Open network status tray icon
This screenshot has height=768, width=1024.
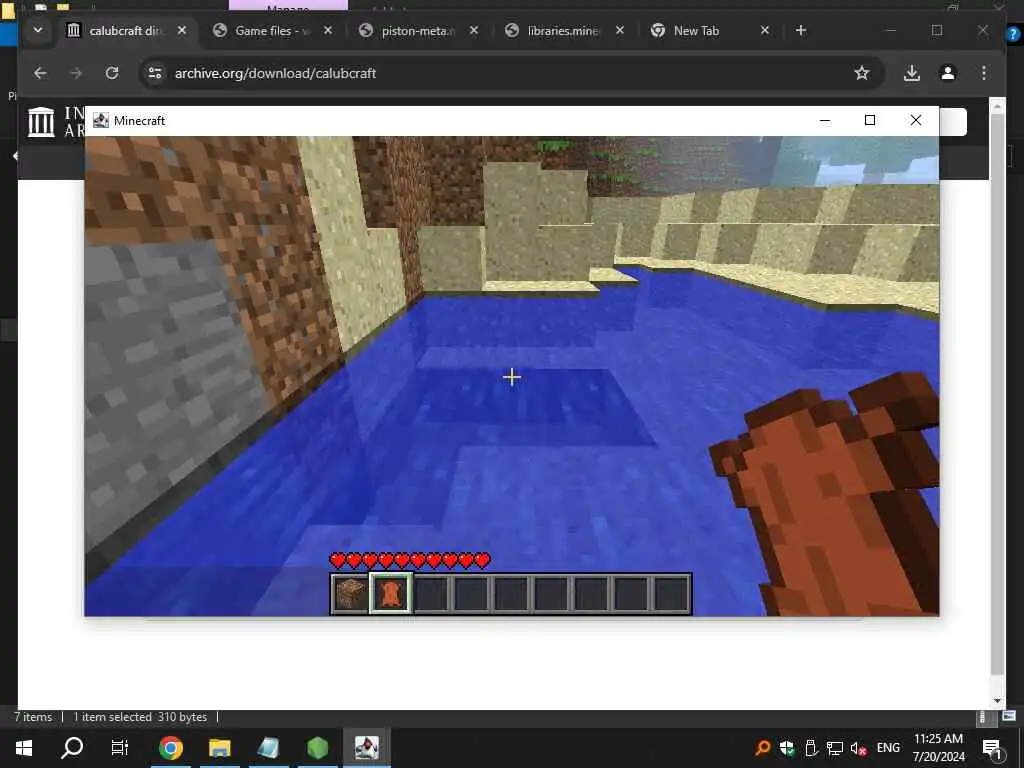835,748
